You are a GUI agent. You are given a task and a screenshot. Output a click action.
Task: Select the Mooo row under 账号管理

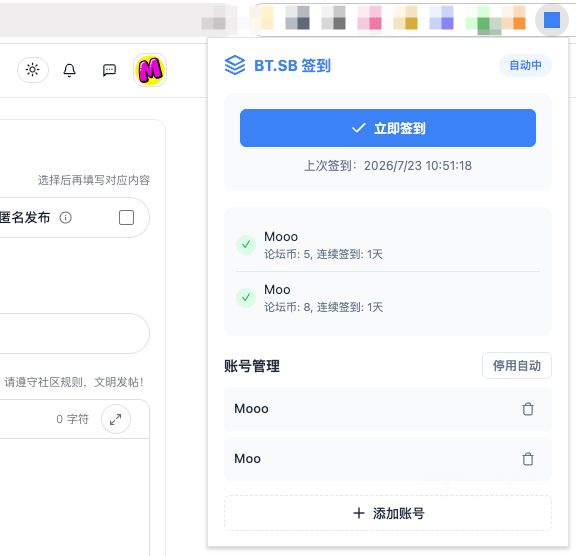(x=388, y=409)
